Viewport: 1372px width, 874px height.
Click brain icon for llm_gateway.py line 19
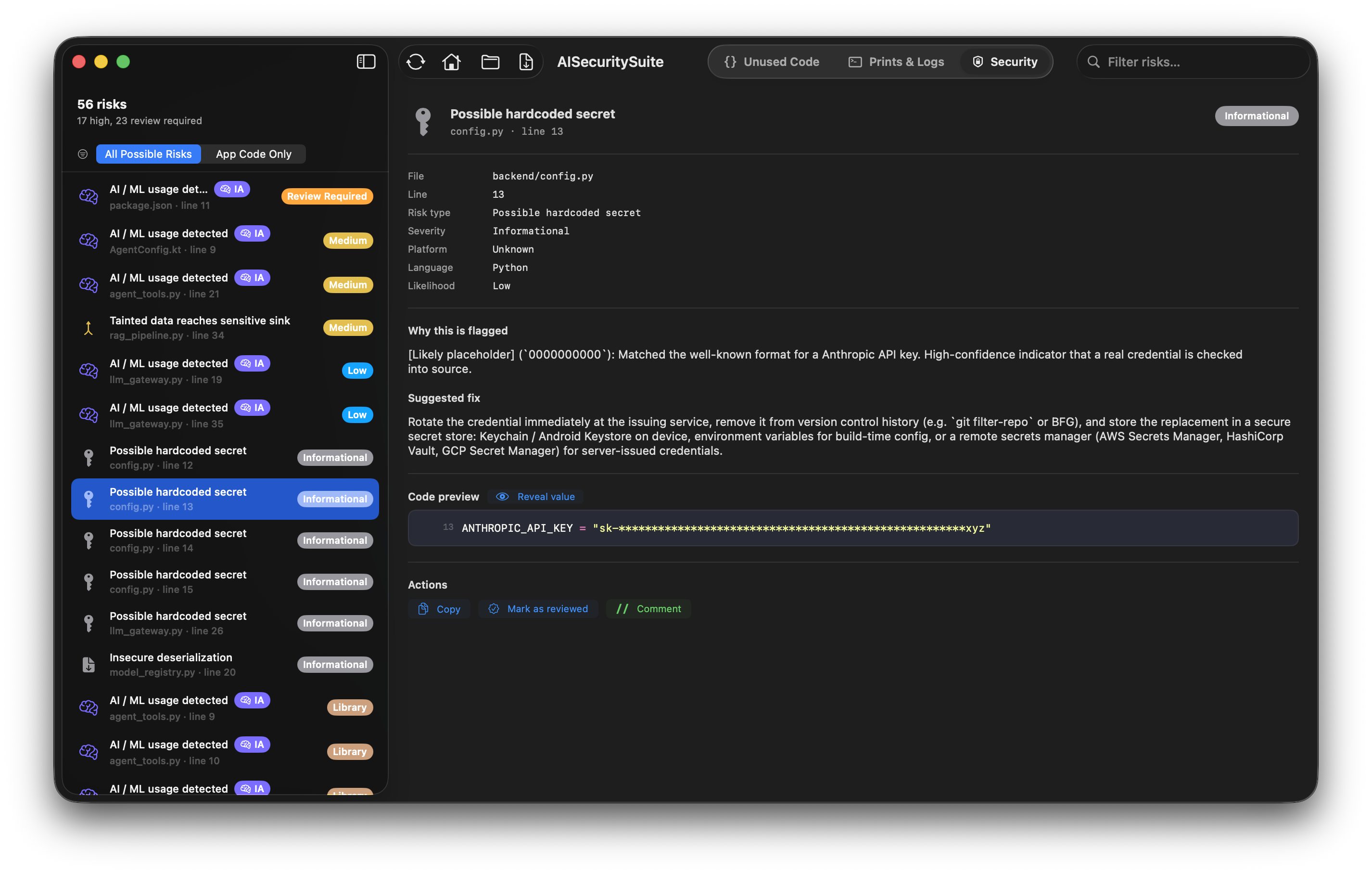(89, 371)
